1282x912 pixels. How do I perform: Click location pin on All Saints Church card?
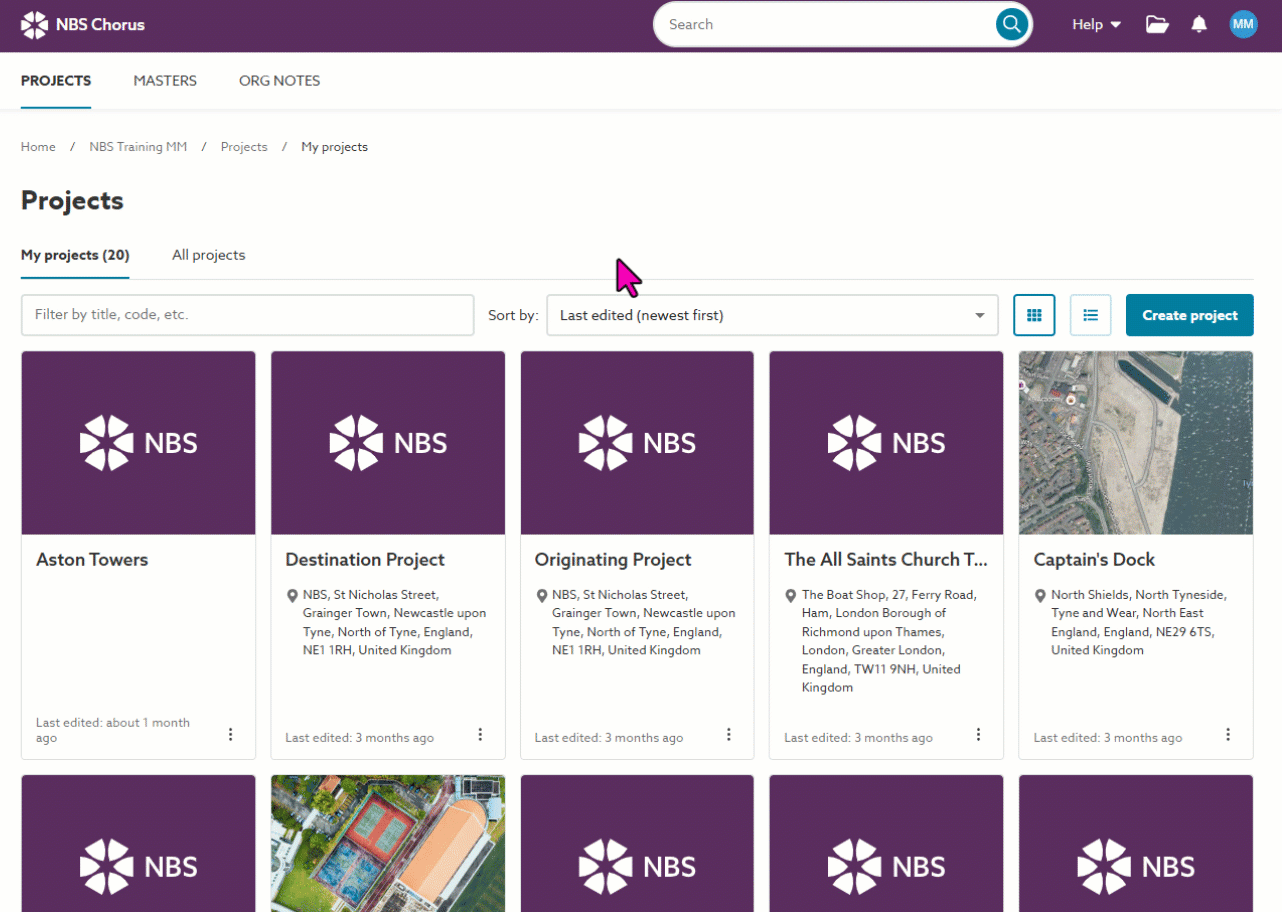coord(790,595)
